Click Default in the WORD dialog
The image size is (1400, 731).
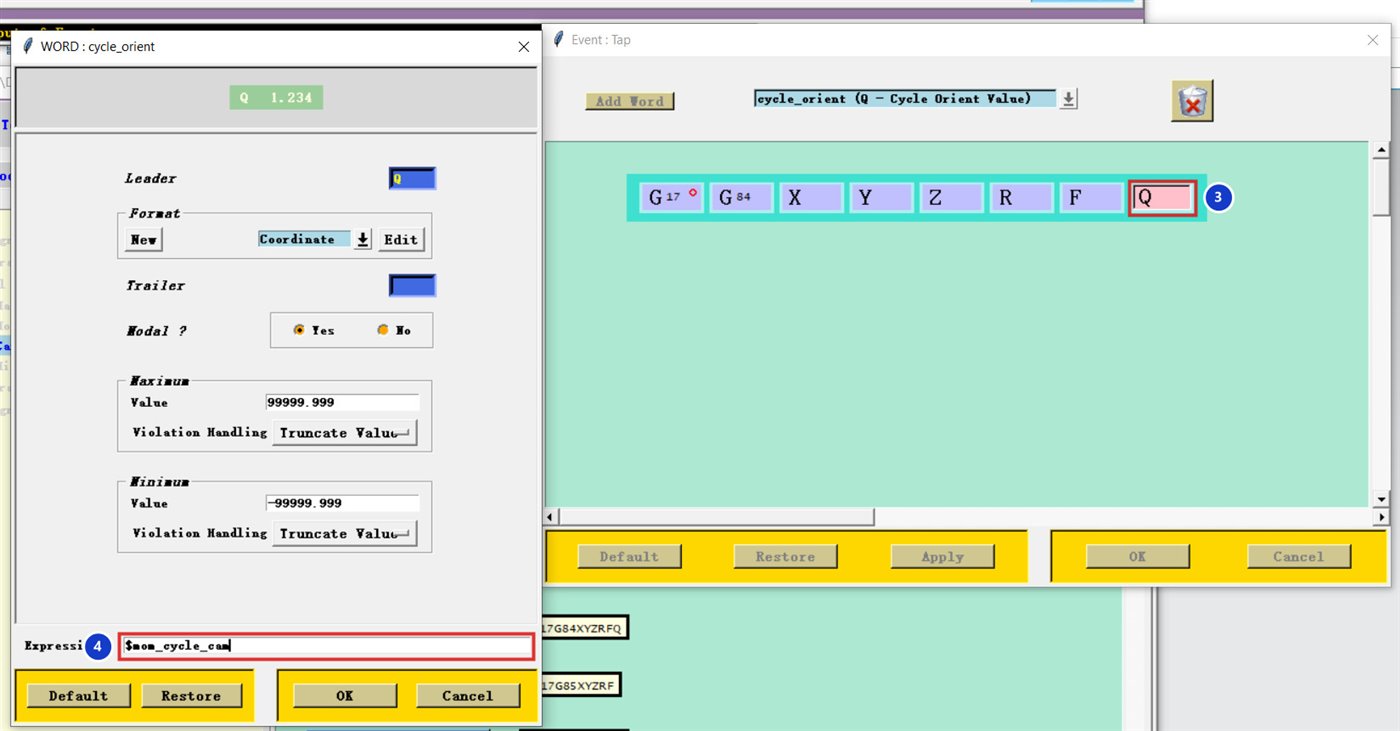click(x=78, y=696)
